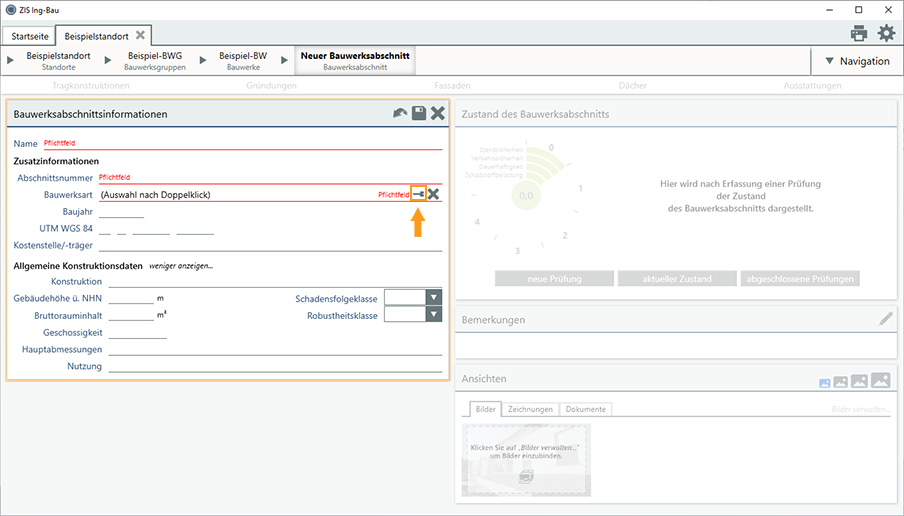Close the Beispielstandort tab
The image size is (904, 516).
pos(140,35)
